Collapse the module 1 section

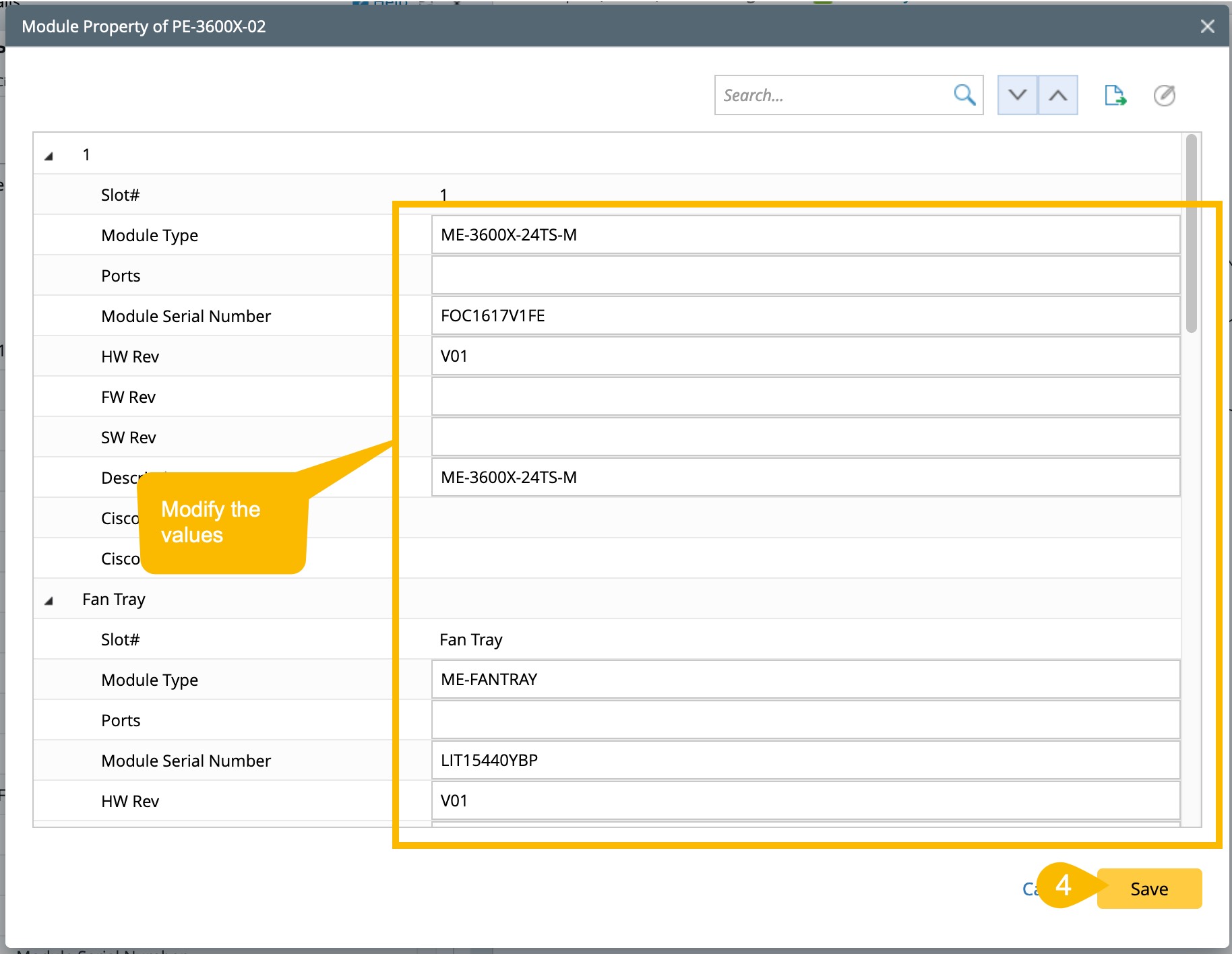point(49,156)
